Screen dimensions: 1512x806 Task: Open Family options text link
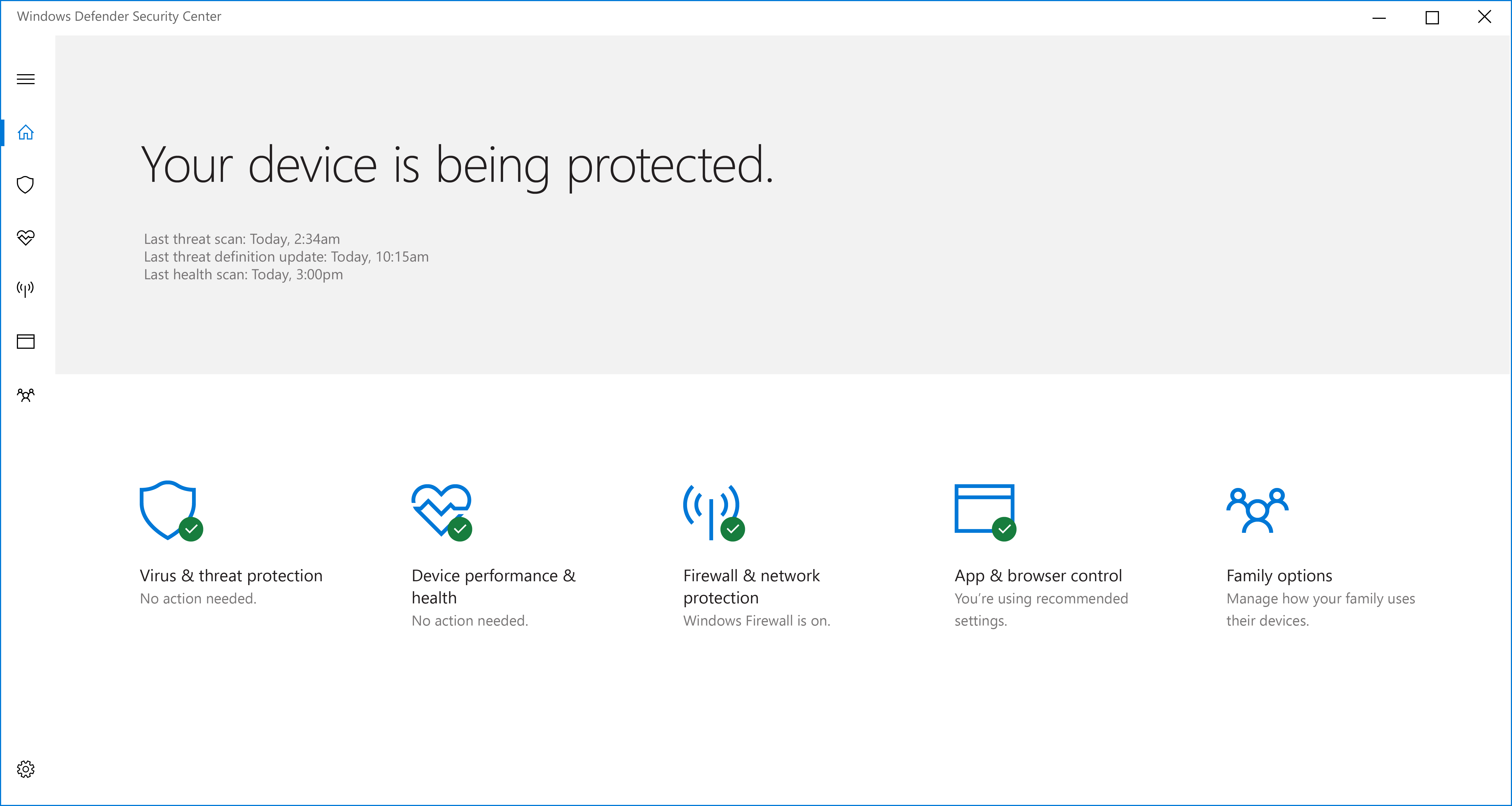tap(1279, 576)
